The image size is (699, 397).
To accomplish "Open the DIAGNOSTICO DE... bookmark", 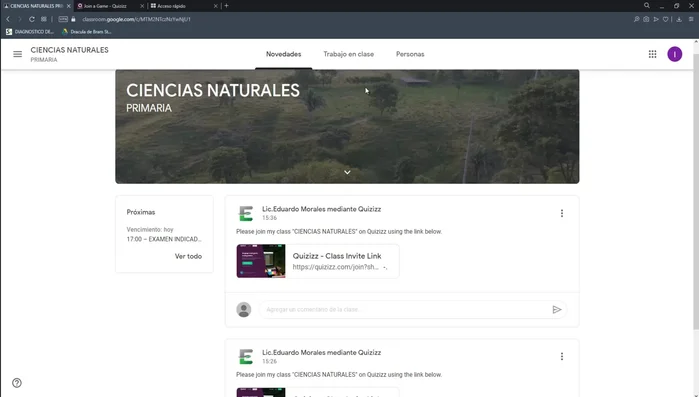I will pyautogui.click(x=30, y=32).
